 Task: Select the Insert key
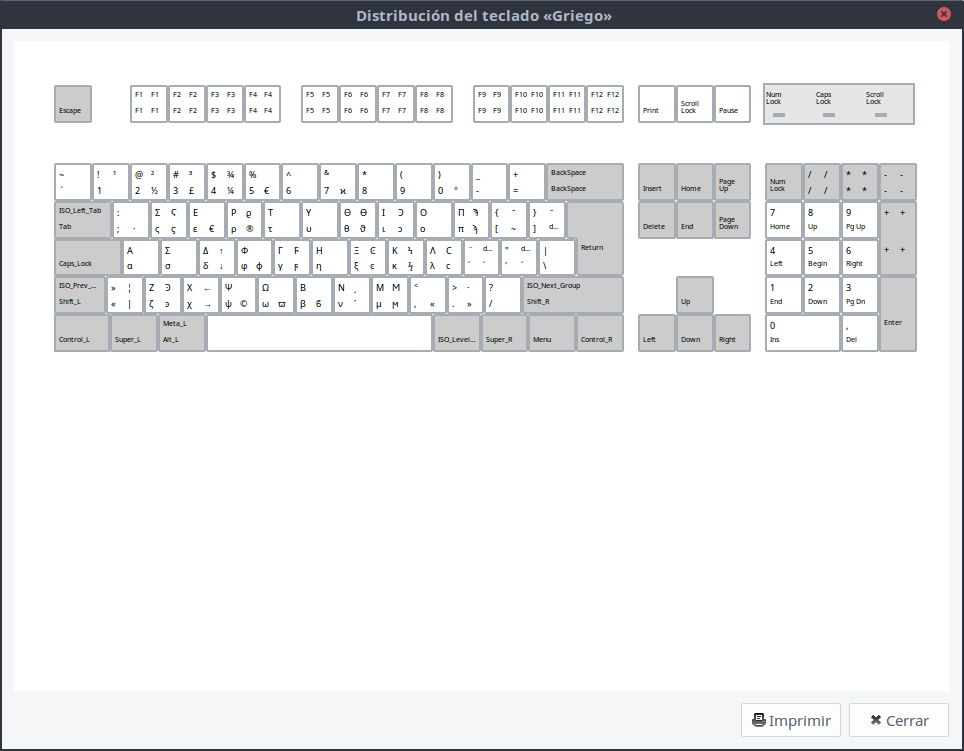point(656,182)
